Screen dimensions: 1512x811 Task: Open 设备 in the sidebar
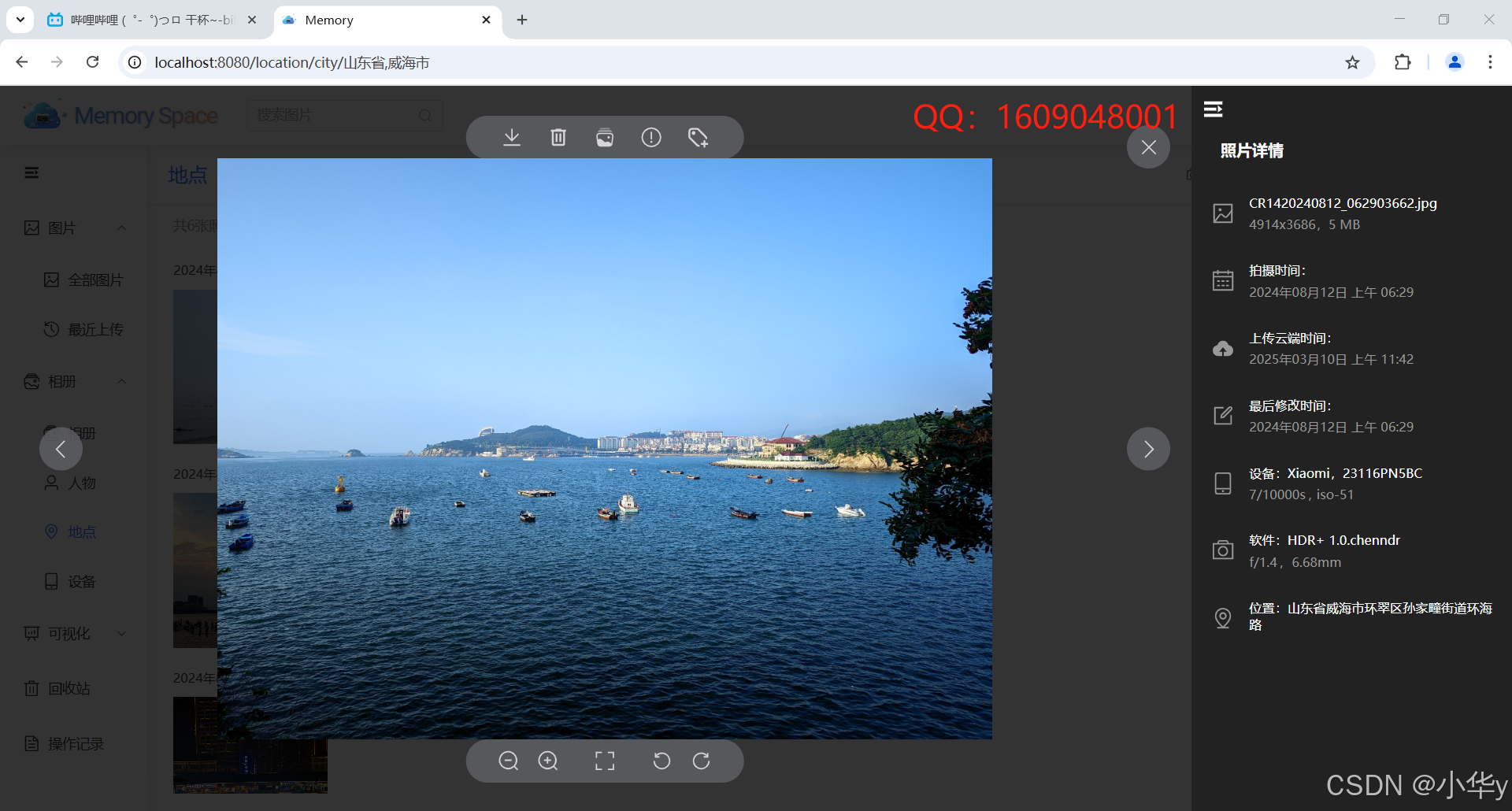pos(71,582)
